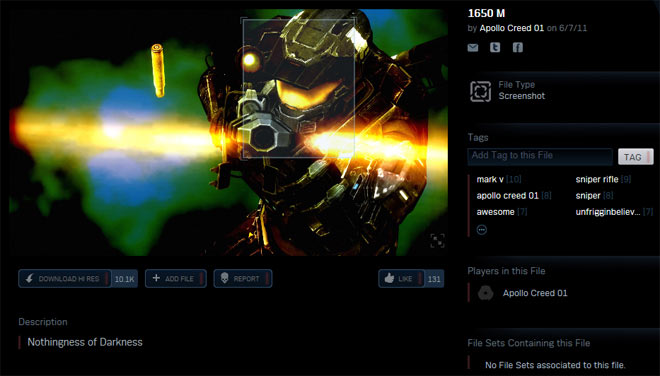Share the file via email icon
The height and width of the screenshot is (376, 660).
pyautogui.click(x=473, y=48)
